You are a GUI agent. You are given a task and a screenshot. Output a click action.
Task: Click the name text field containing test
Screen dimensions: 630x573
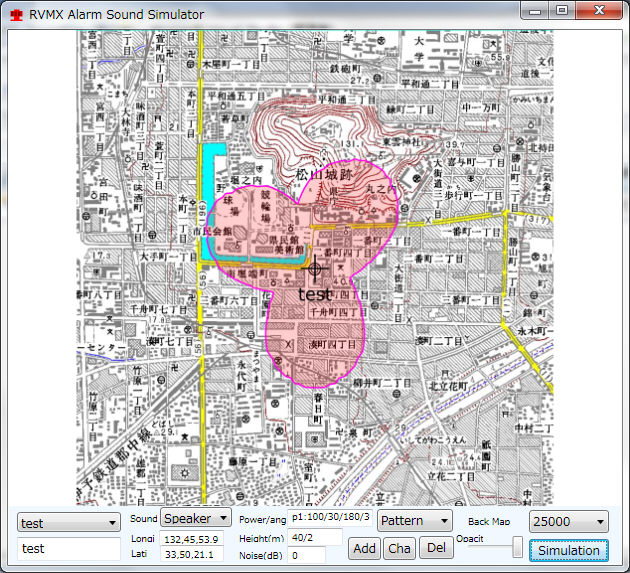(68, 548)
